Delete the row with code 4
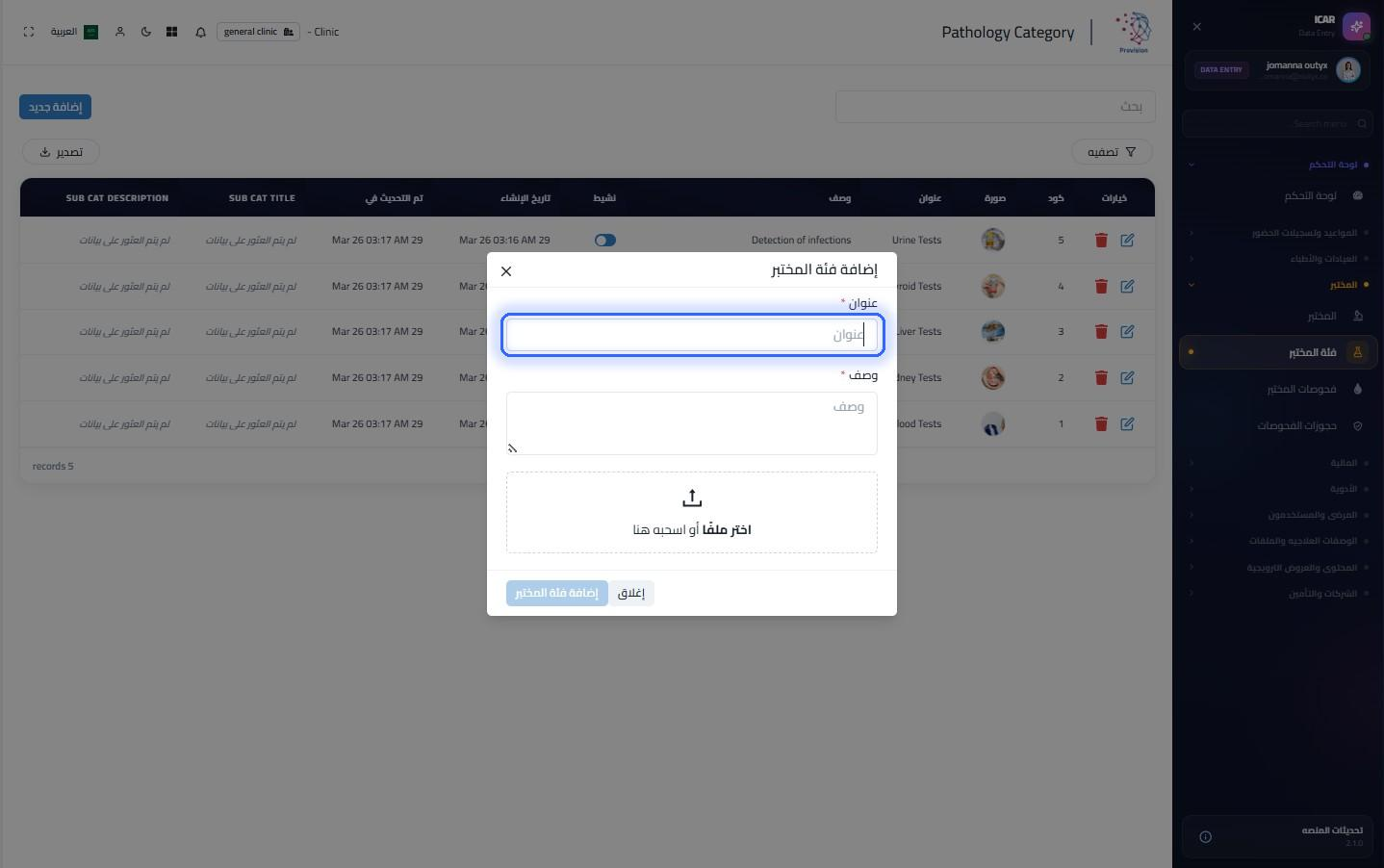The width and height of the screenshot is (1384, 868). pos(1101,287)
